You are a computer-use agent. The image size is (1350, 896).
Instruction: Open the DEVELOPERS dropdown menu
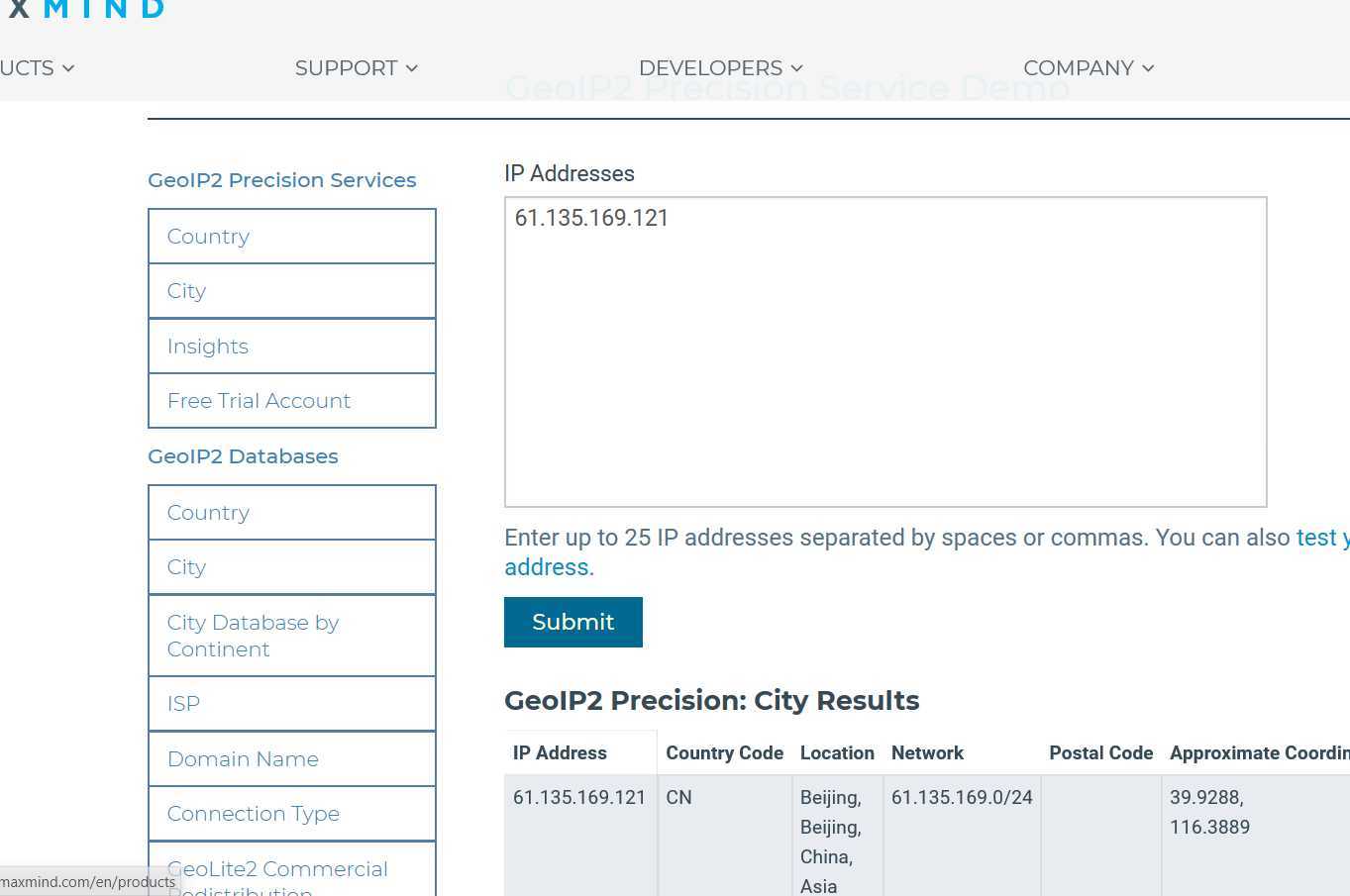click(x=720, y=68)
